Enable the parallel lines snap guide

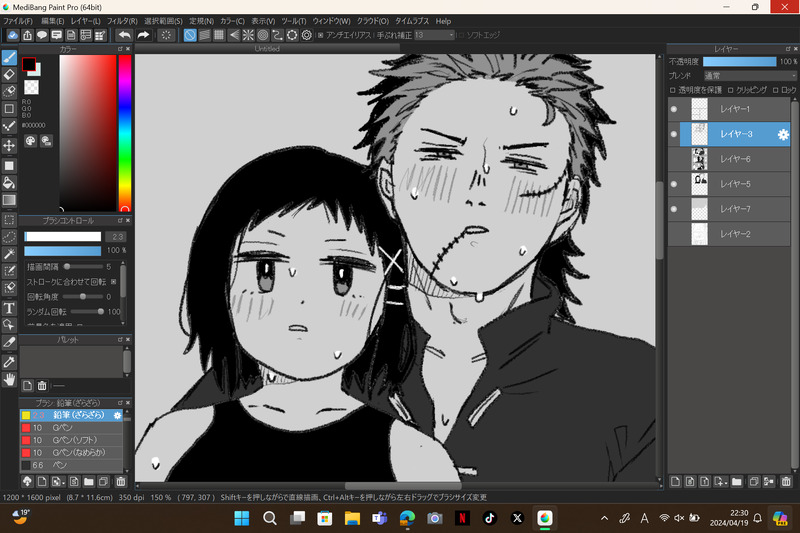(x=205, y=35)
